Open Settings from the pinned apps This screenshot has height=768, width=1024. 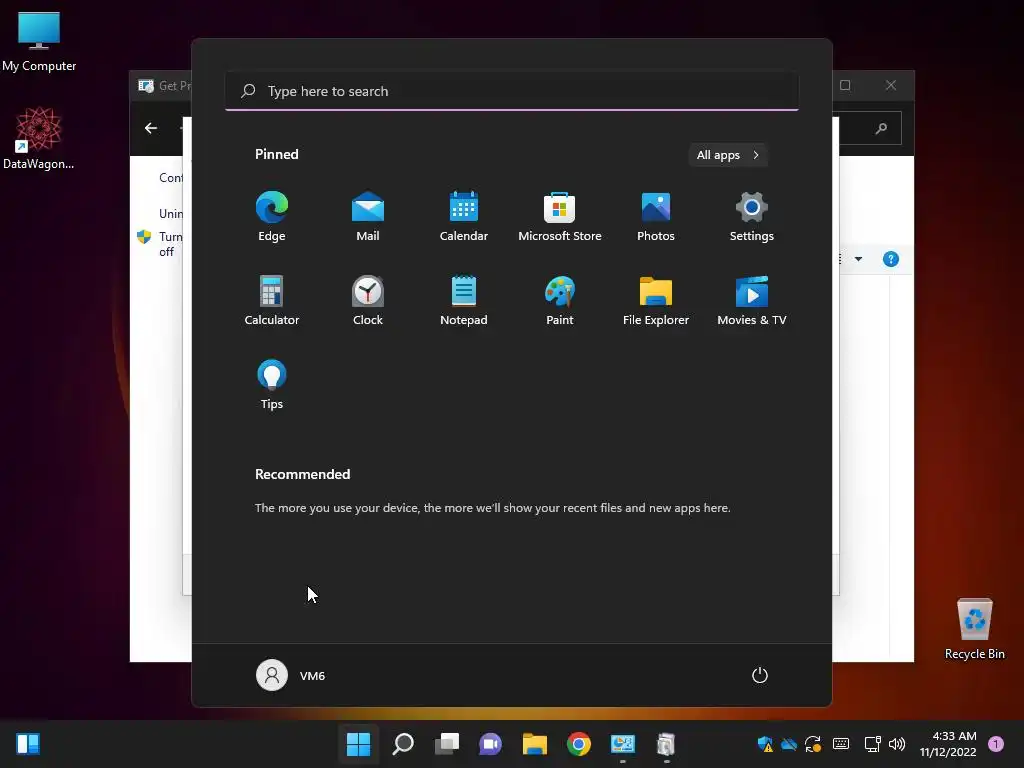(752, 216)
